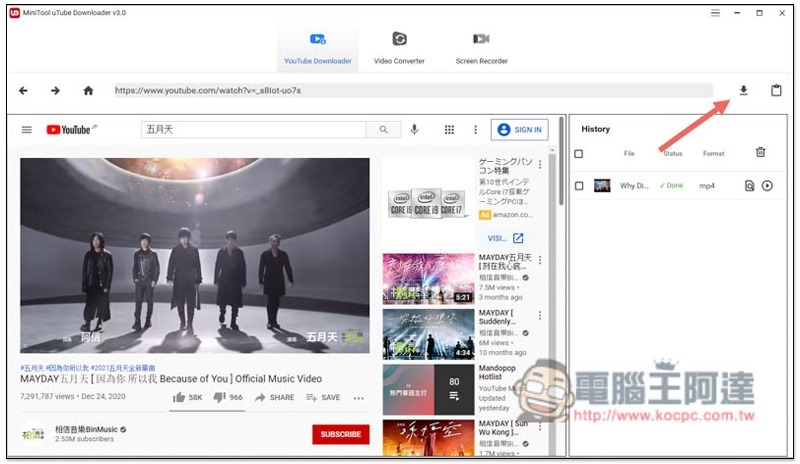800x464 pixels.
Task: Open options for MAYDAY五月天 recommended video
Action: point(540,260)
